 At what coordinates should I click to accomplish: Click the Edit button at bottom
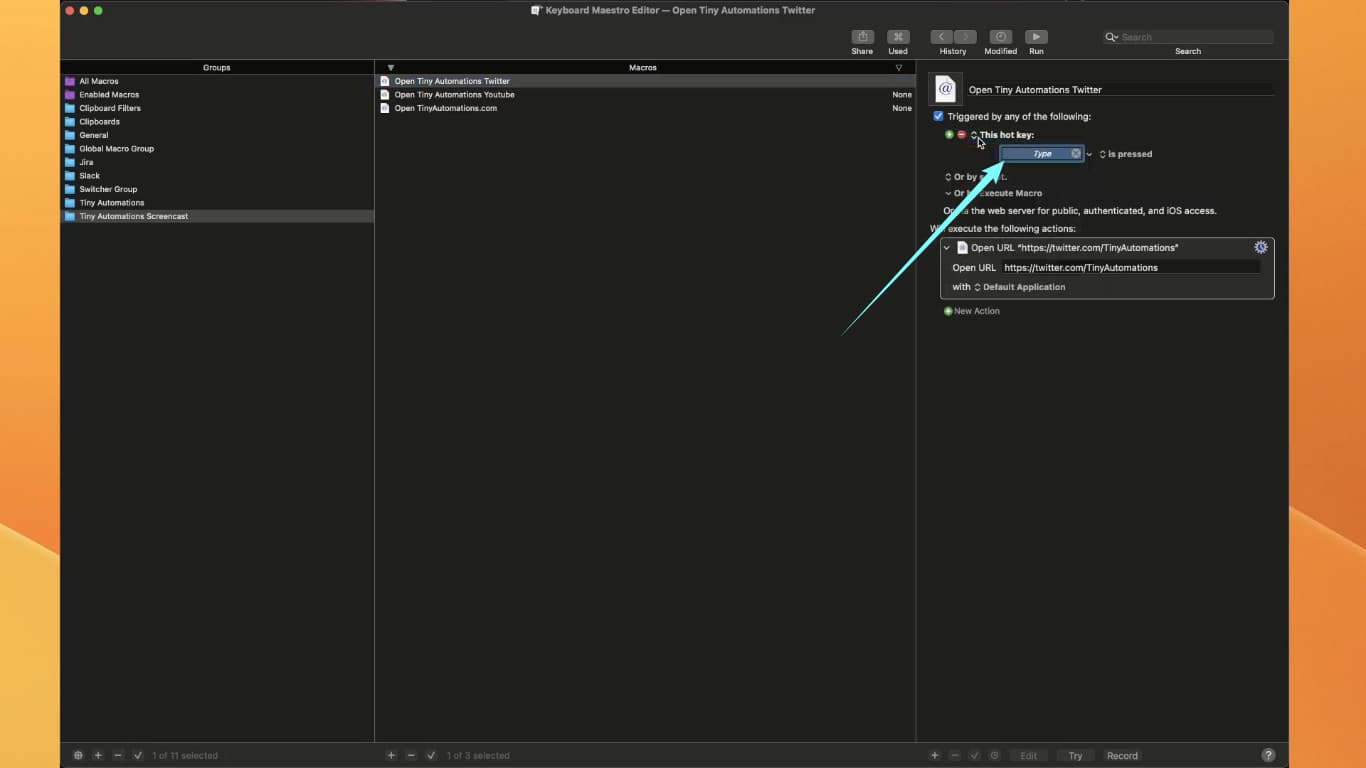tap(1028, 756)
